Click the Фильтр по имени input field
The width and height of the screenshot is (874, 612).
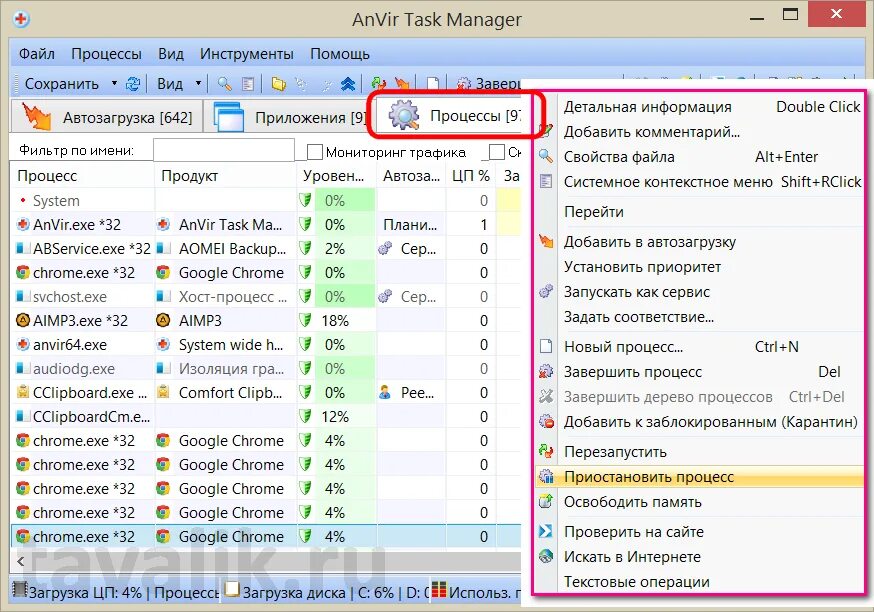224,150
